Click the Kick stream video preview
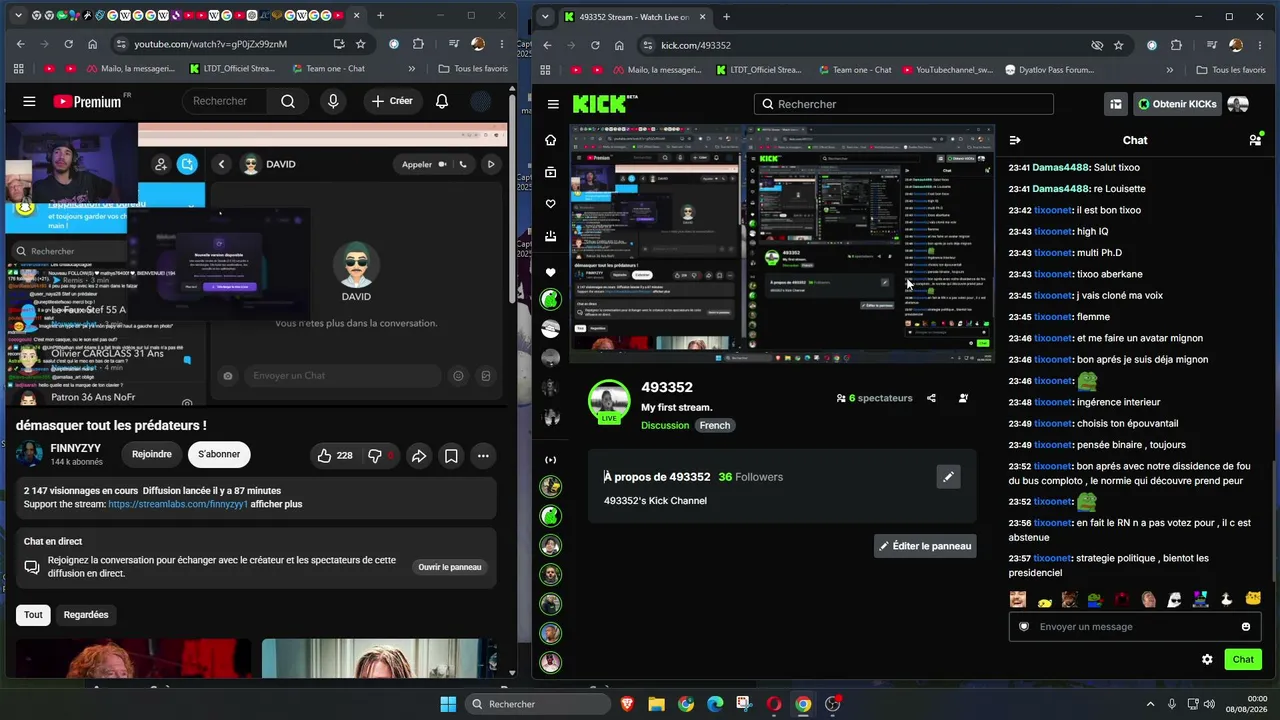This screenshot has height=720, width=1280. (782, 244)
